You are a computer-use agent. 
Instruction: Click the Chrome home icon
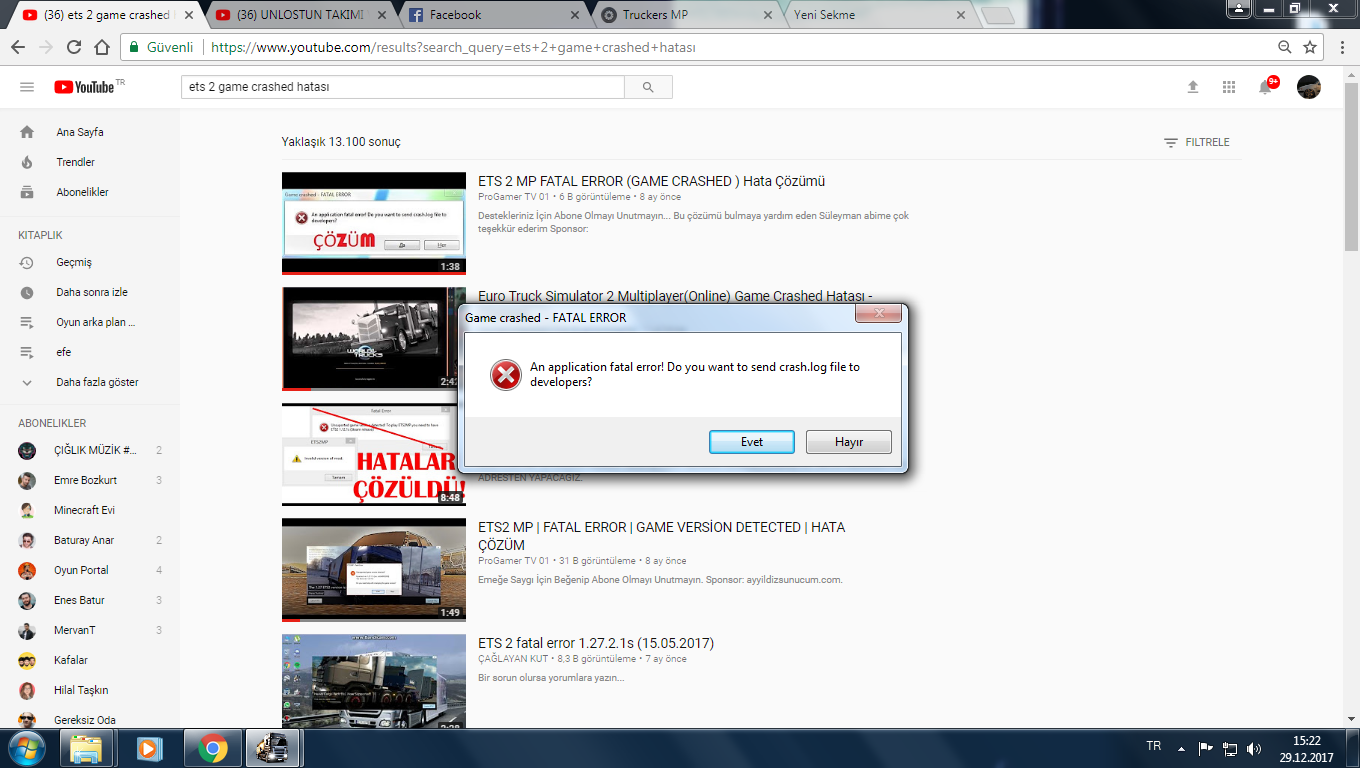[x=101, y=47]
